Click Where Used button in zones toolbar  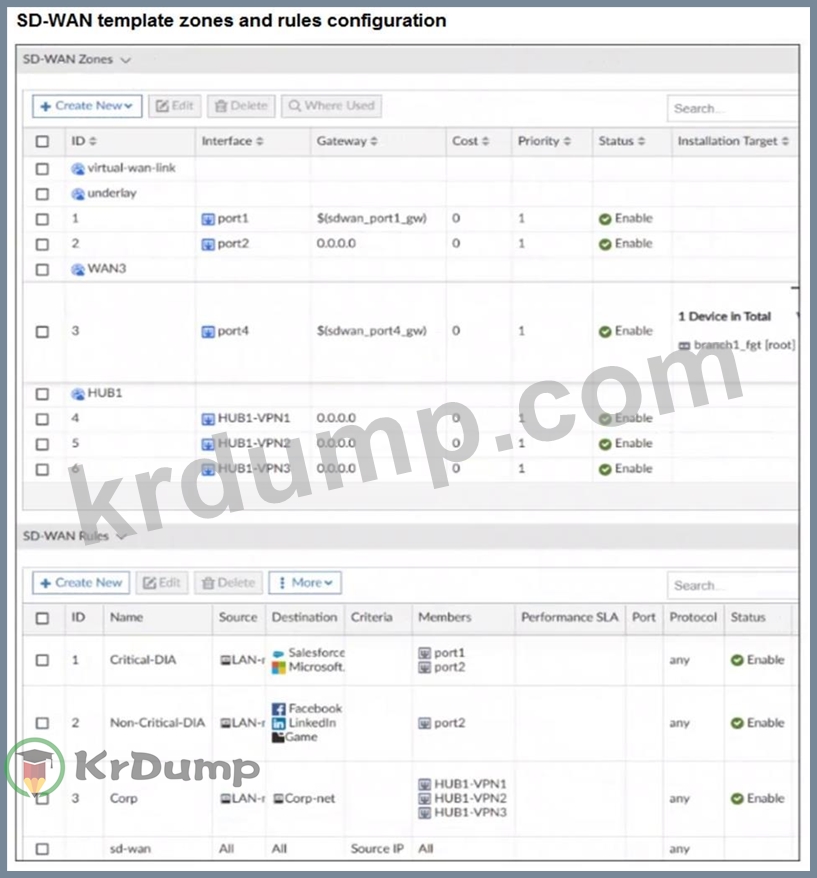pos(330,106)
